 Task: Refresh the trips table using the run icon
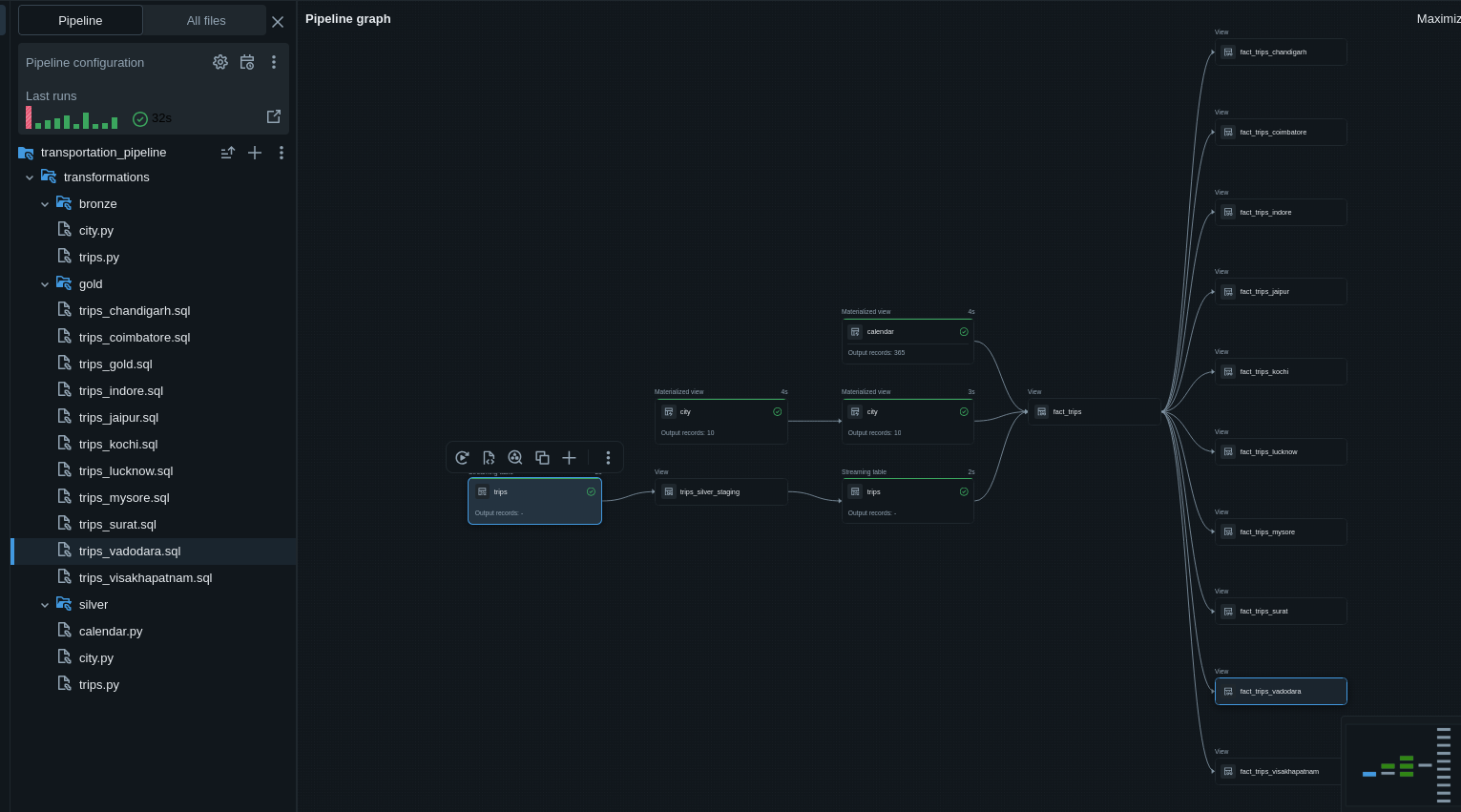tap(463, 457)
